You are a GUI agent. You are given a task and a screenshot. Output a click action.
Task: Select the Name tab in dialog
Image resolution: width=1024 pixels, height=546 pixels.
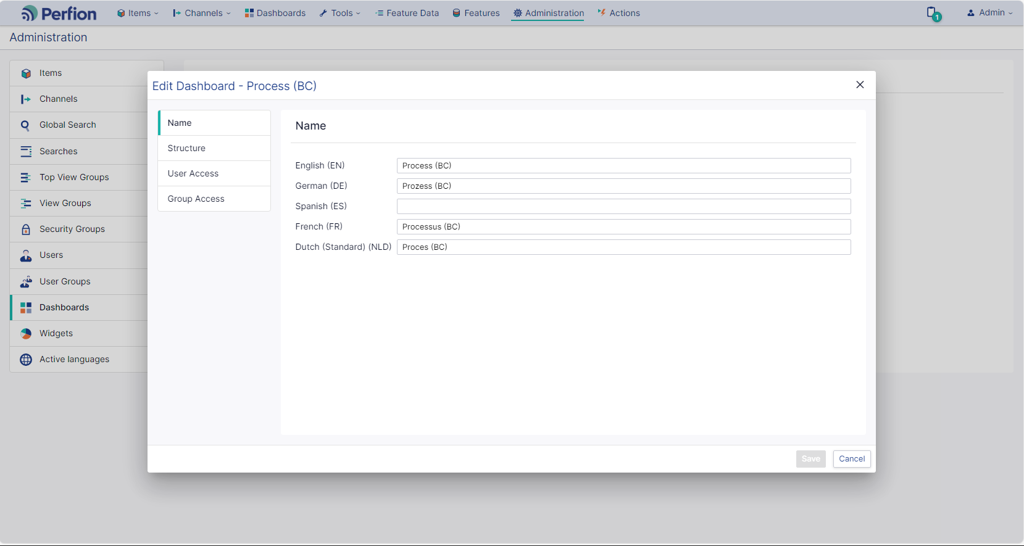[x=214, y=123]
